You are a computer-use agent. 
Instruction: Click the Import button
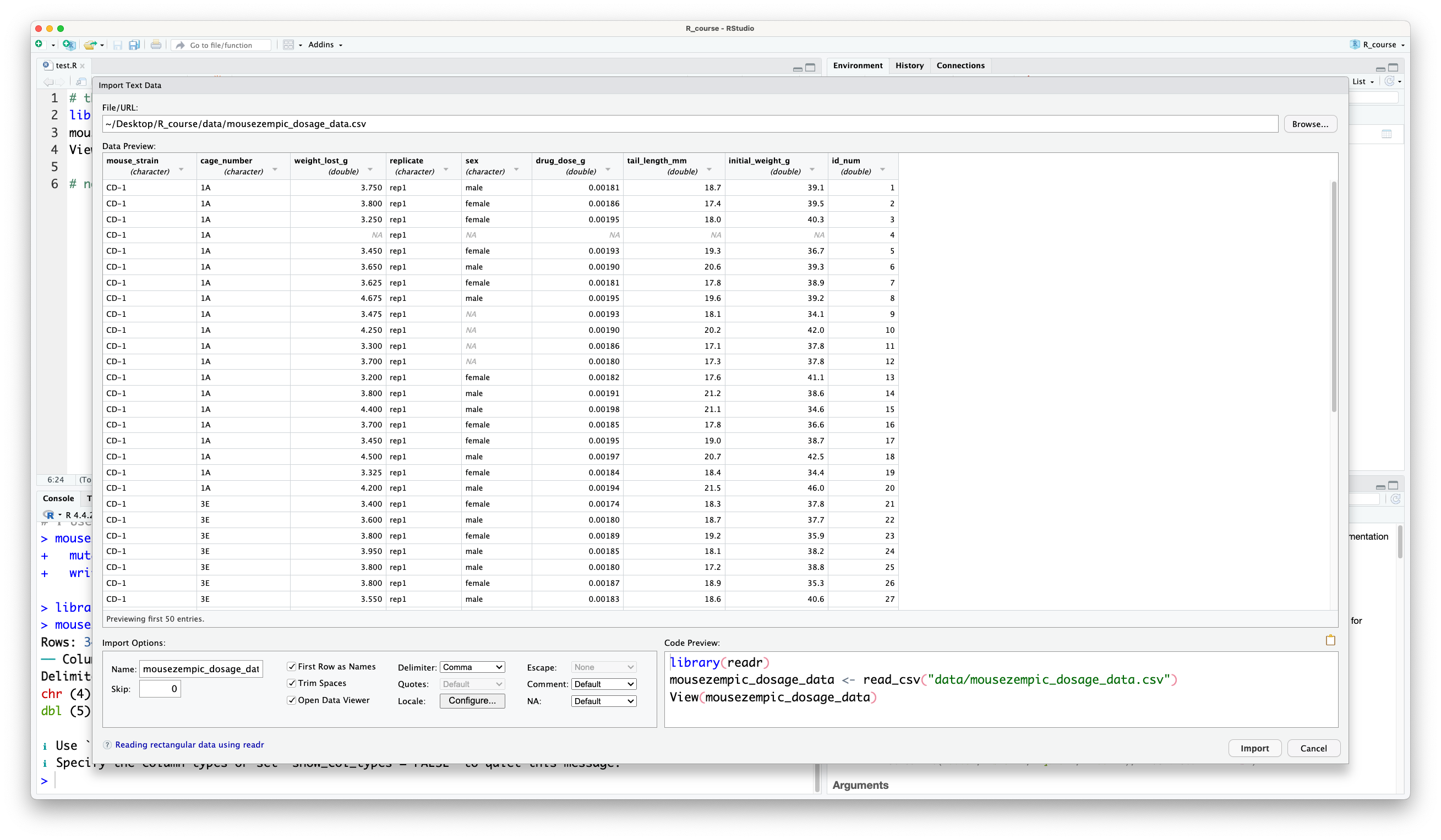1254,748
